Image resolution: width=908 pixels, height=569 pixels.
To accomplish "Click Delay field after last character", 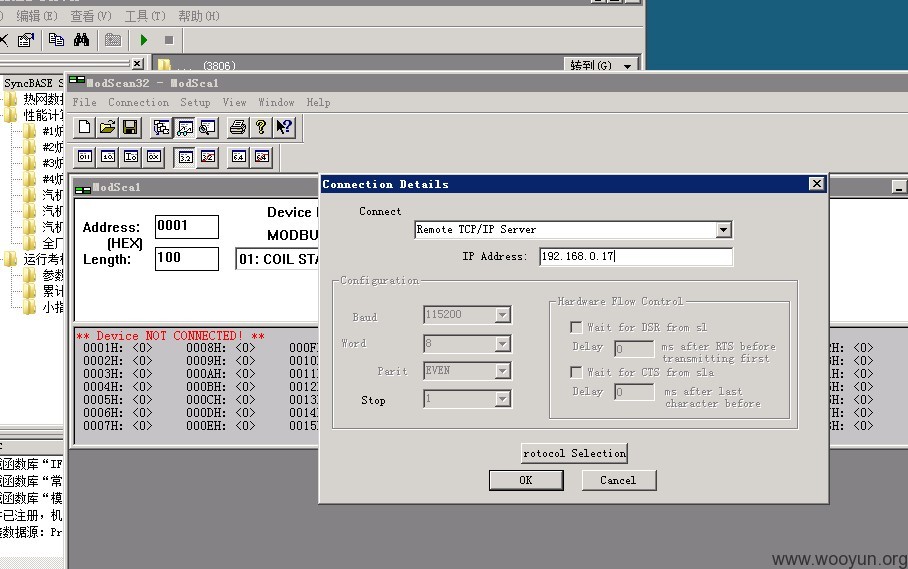I will 634,392.
